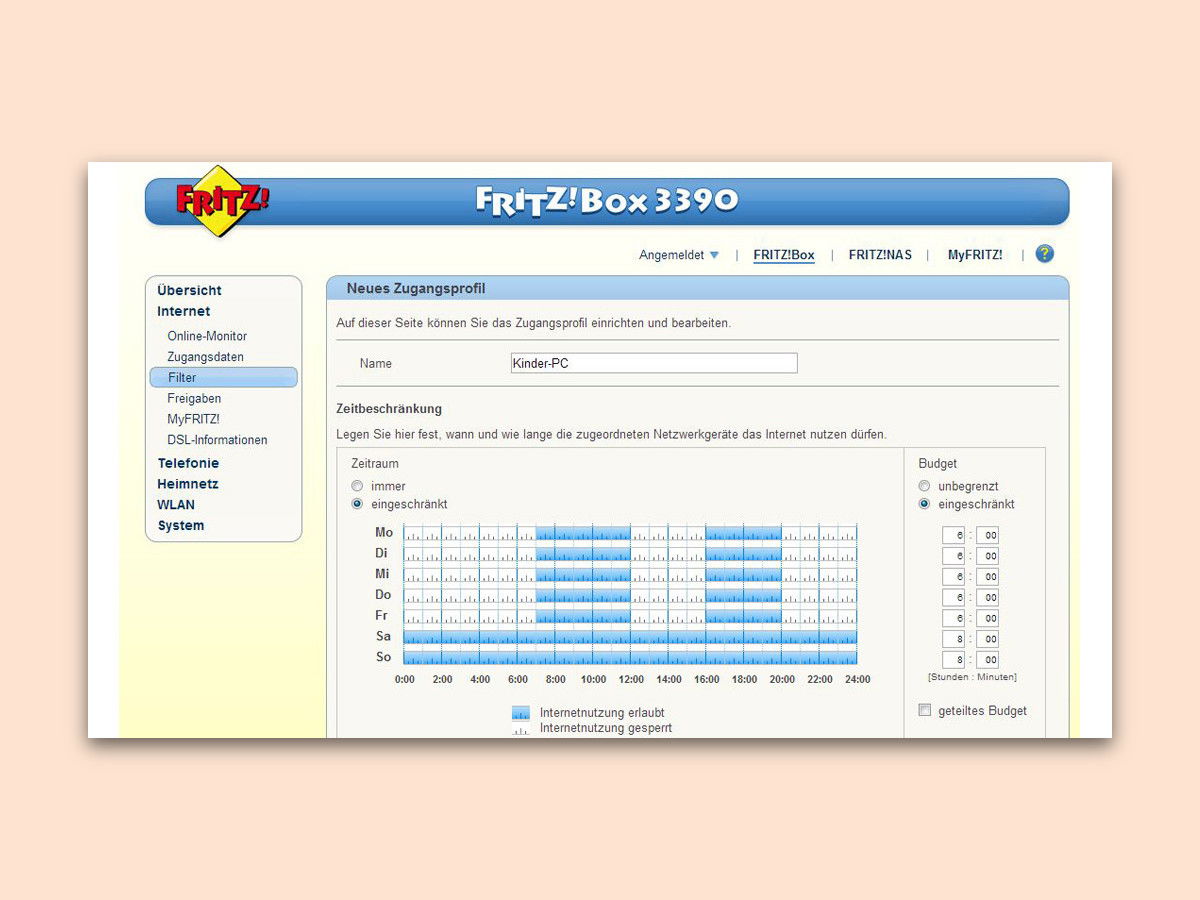Open Online-Monitor sidebar entry
This screenshot has height=900, width=1200.
207,336
